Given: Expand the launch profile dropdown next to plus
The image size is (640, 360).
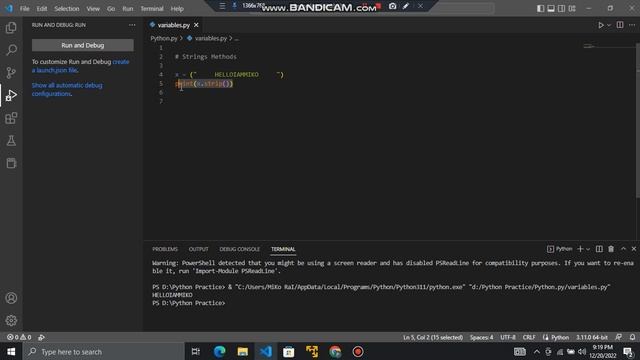Looking at the screenshot, I should coord(588,249).
